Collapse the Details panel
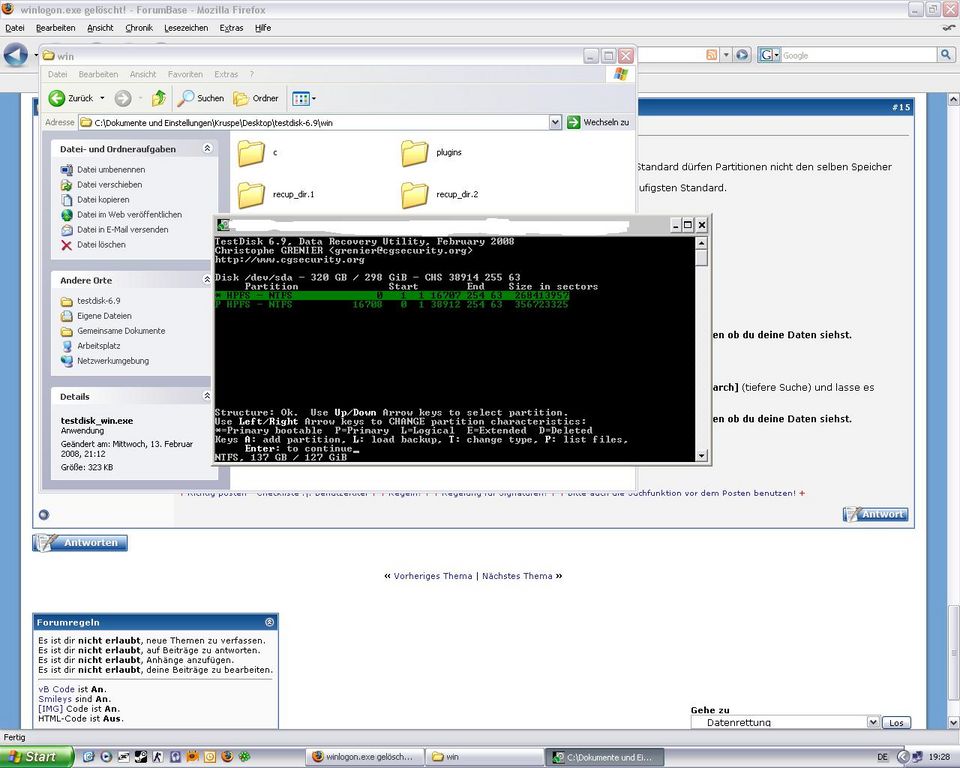Viewport: 960px width, 768px height. [207, 396]
